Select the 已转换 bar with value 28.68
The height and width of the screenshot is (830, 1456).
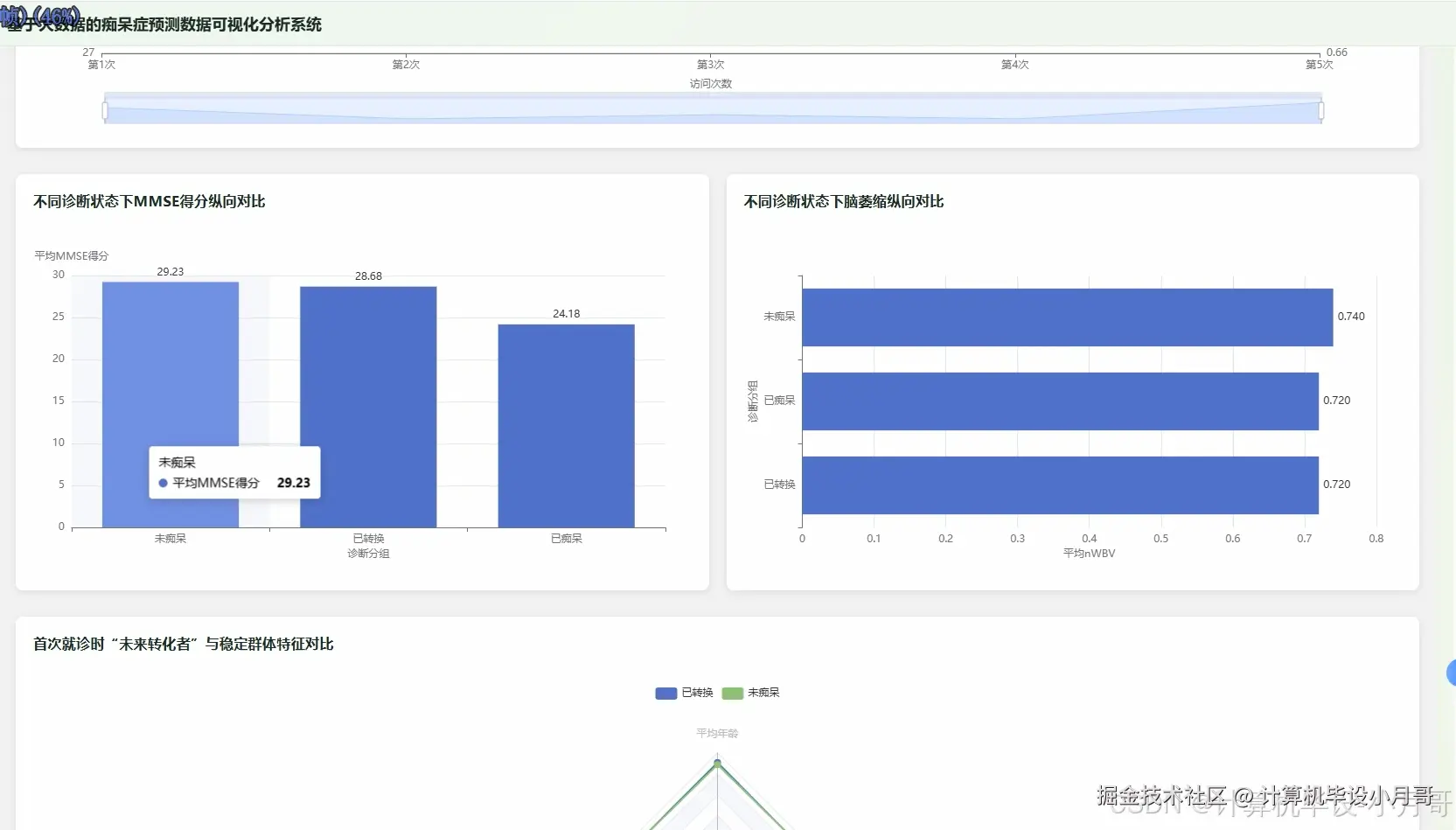click(x=368, y=407)
